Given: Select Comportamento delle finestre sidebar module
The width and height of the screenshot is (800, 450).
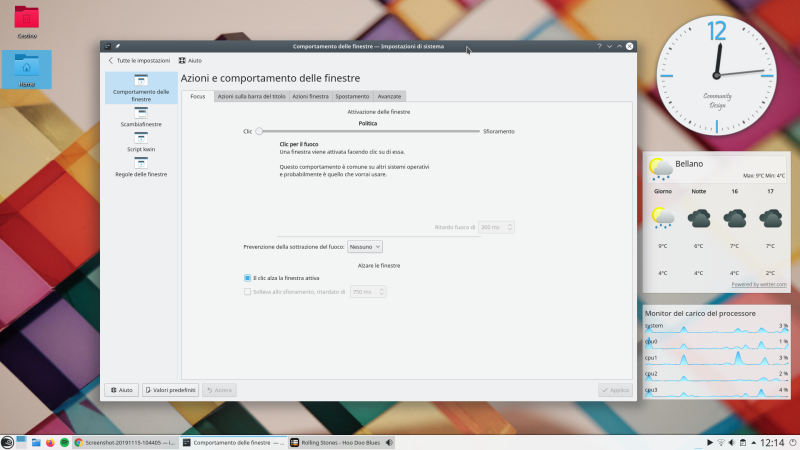Looking at the screenshot, I should click(141, 88).
